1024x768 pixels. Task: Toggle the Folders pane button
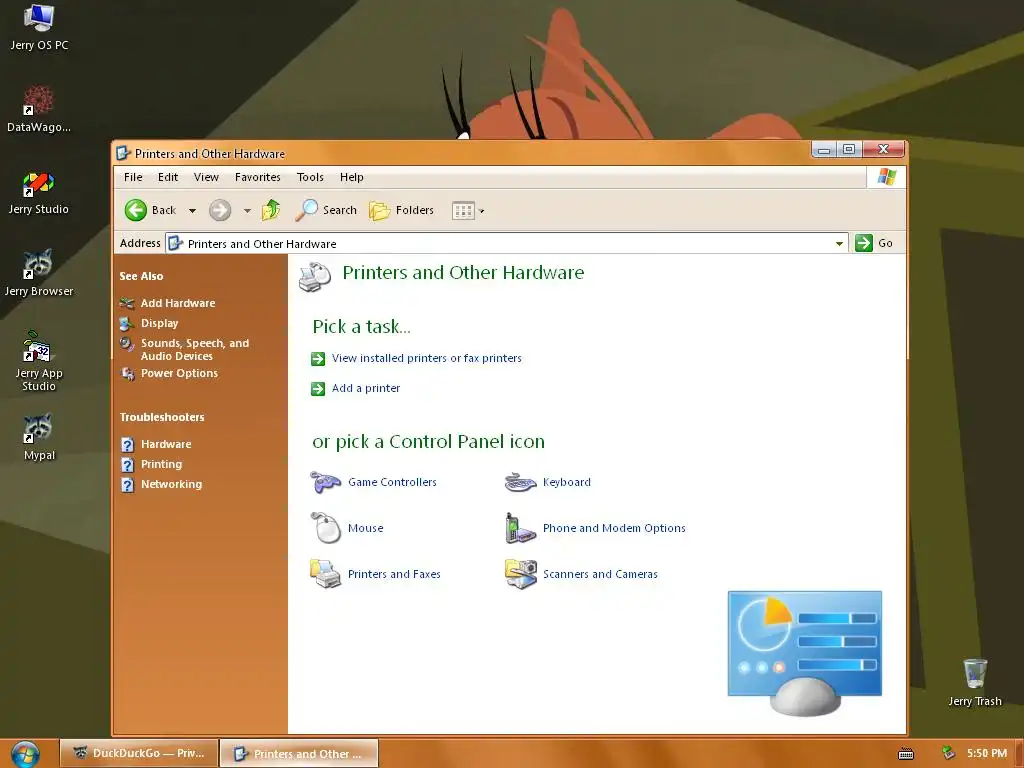(401, 210)
